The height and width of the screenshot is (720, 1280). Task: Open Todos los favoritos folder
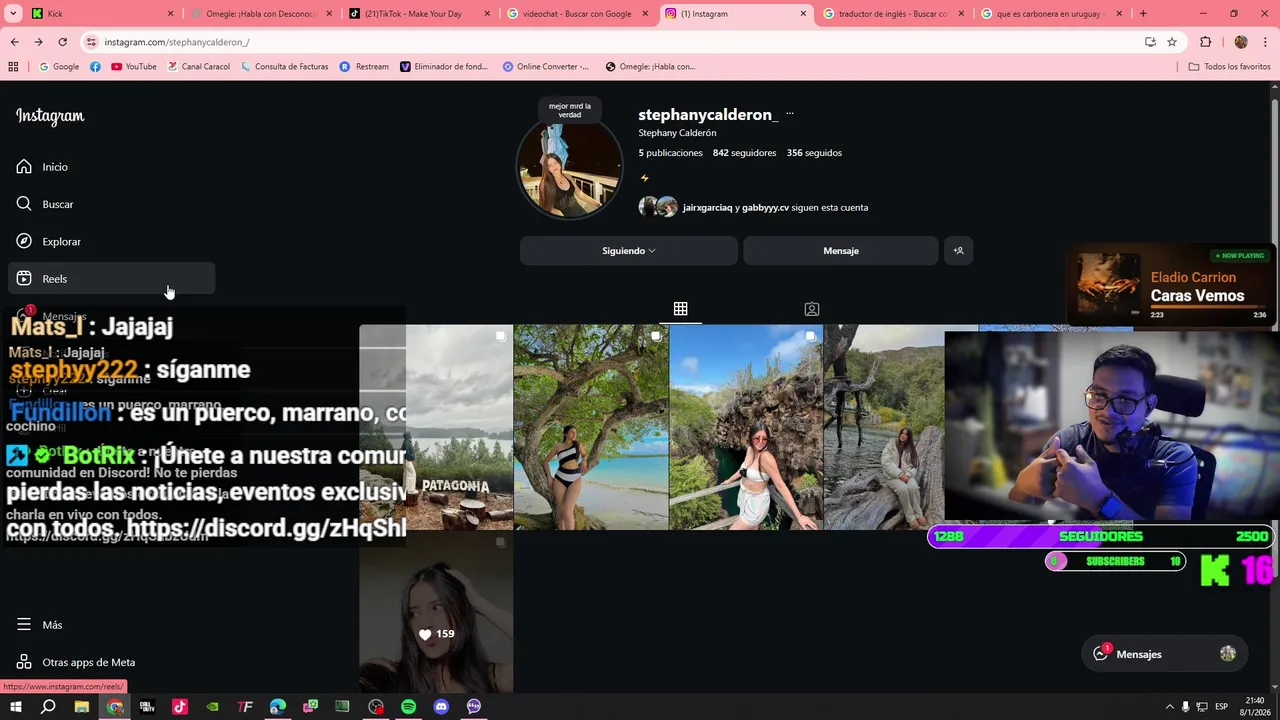click(x=1229, y=67)
